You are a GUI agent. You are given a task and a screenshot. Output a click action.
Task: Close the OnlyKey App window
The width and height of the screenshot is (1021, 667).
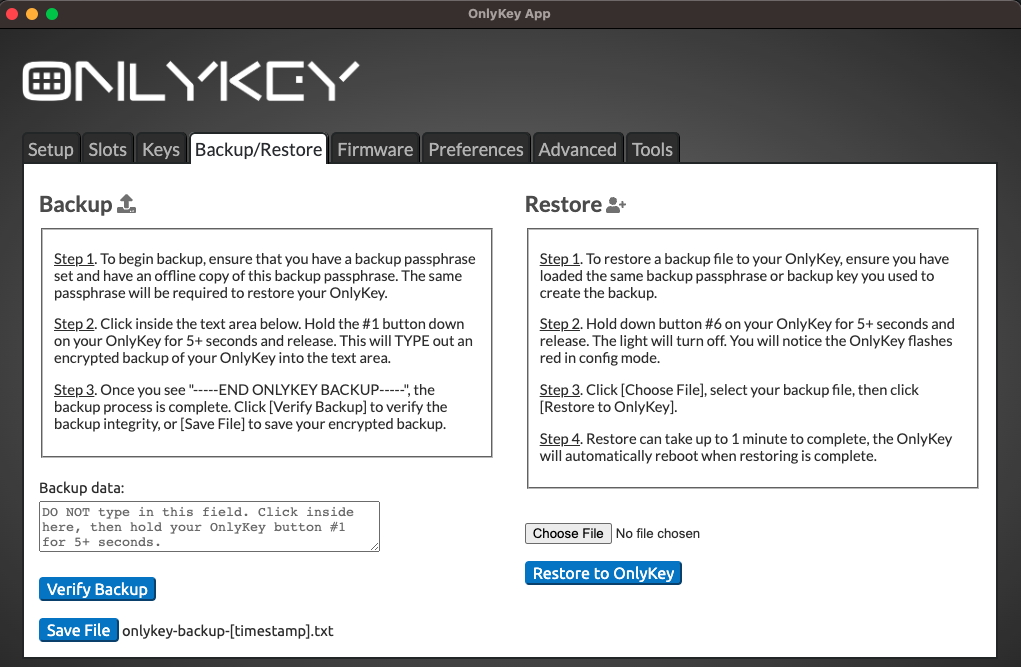pyautogui.click(x=12, y=14)
